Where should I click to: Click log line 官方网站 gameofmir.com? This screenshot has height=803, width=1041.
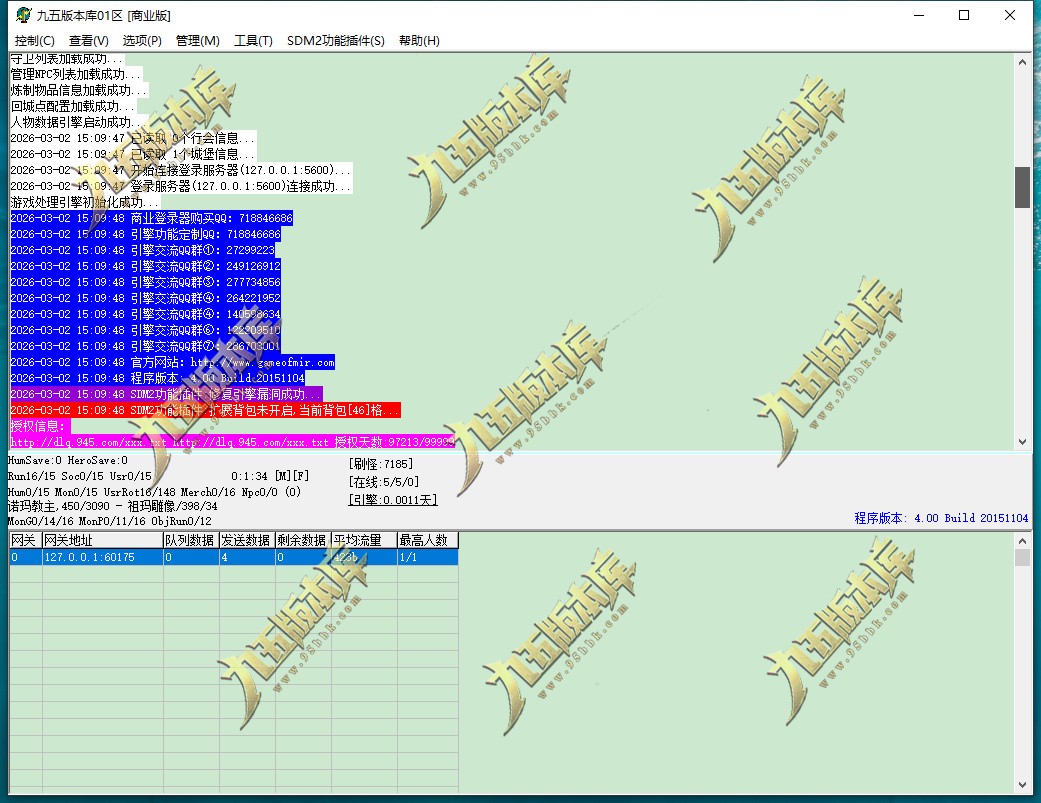173,362
